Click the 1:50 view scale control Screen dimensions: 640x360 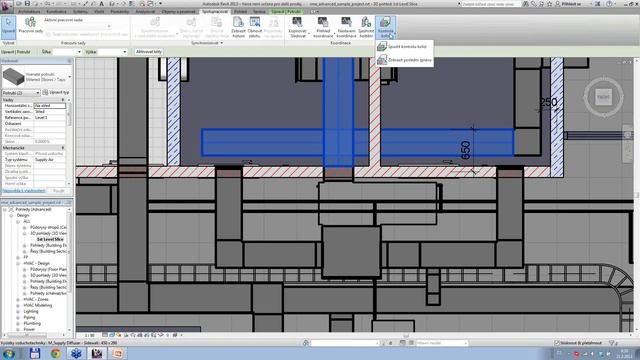pyautogui.click(x=89, y=335)
